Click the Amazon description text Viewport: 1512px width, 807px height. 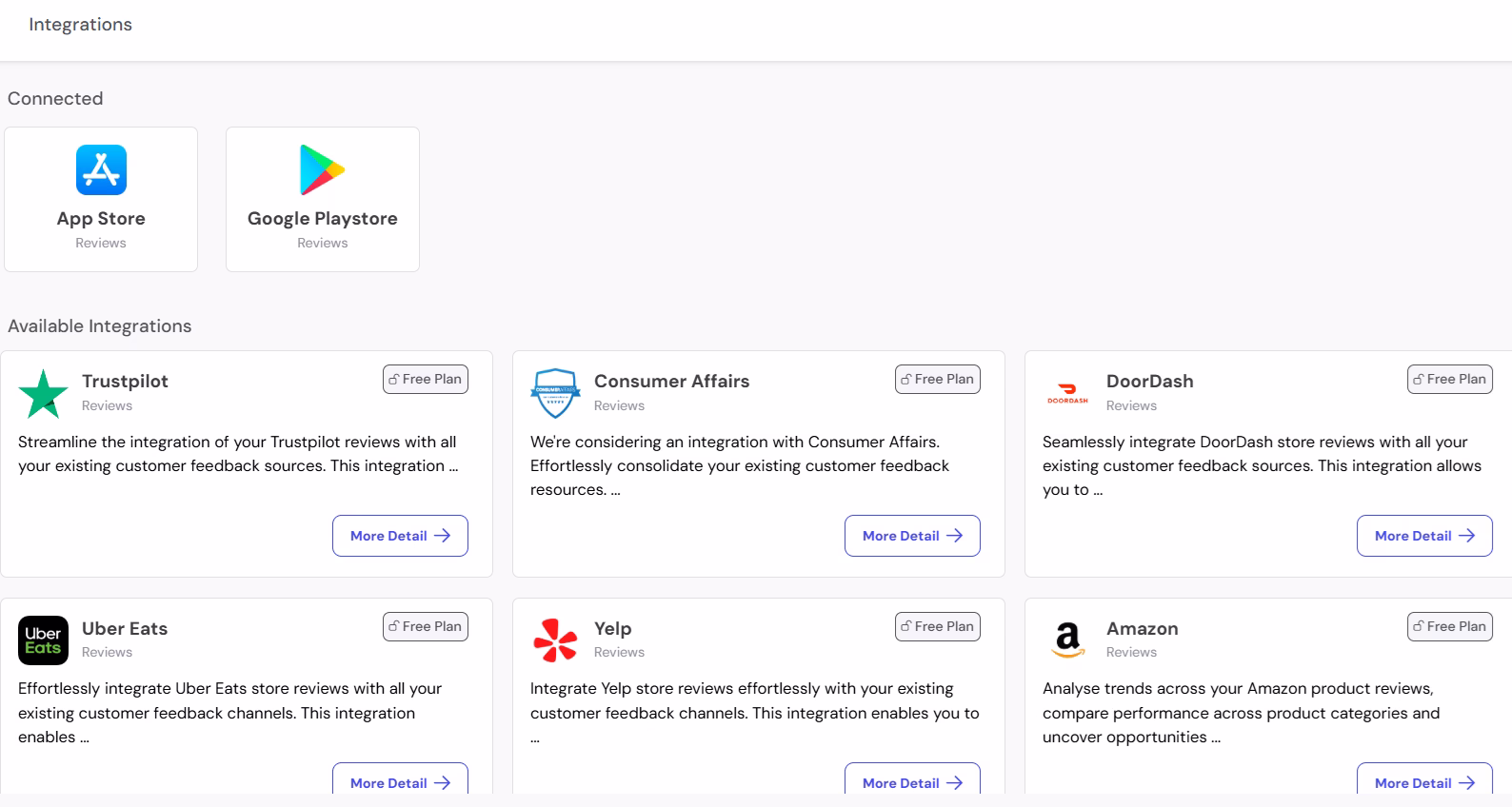[x=1241, y=713]
